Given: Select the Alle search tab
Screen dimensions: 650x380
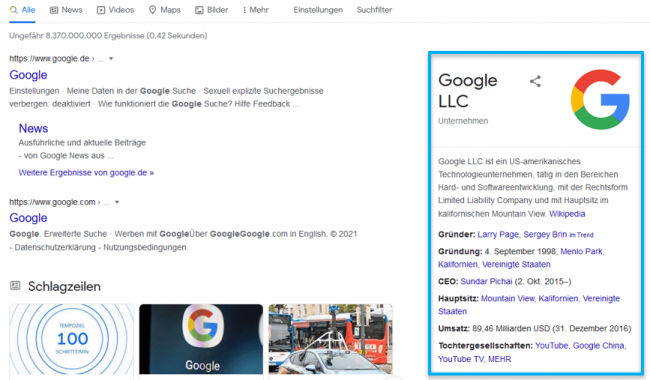Looking at the screenshot, I should pos(22,10).
